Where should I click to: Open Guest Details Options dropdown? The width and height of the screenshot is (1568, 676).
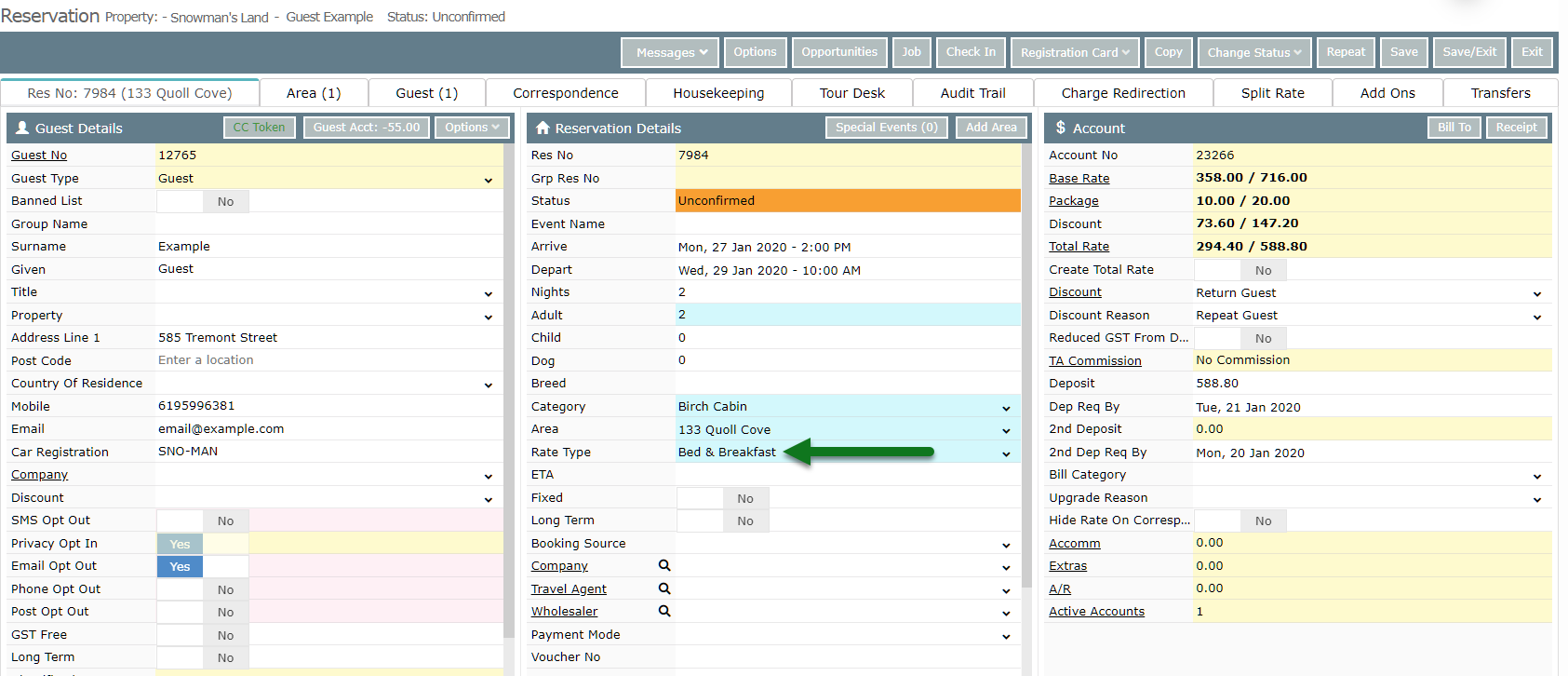(472, 128)
